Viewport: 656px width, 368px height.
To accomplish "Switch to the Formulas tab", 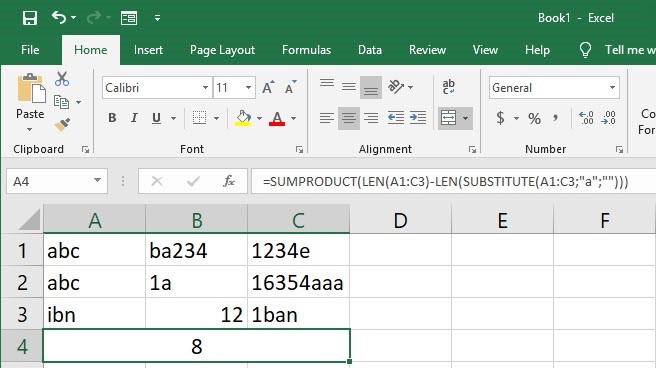I will click(x=306, y=50).
